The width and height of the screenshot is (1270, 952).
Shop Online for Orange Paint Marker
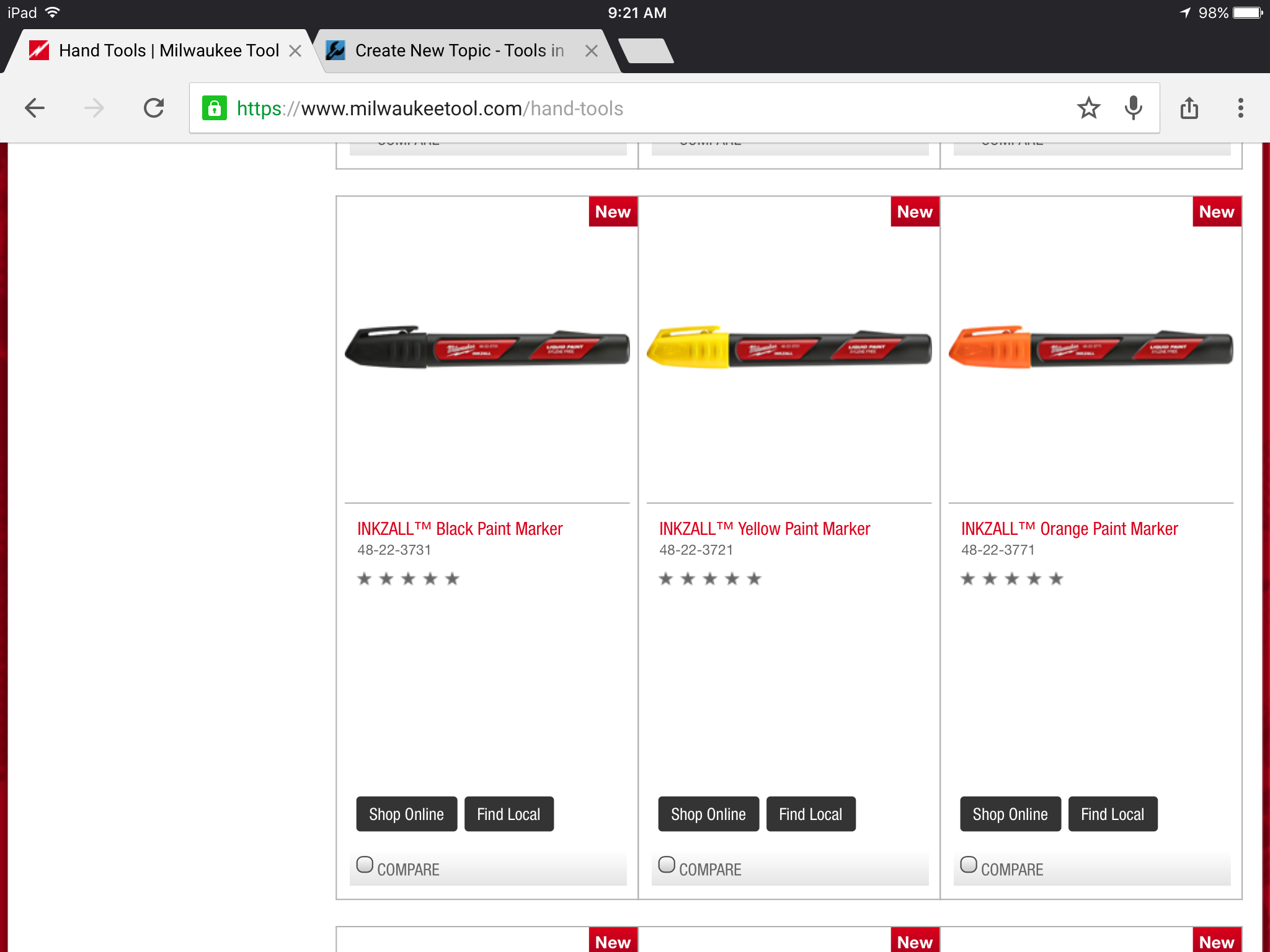tap(1010, 814)
